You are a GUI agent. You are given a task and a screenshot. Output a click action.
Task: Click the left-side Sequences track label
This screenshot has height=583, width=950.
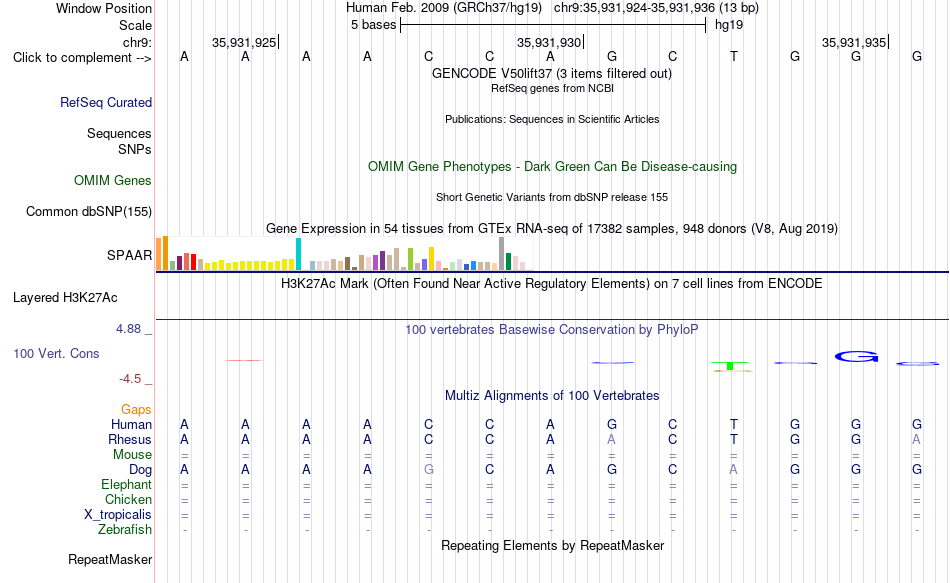coord(119,133)
